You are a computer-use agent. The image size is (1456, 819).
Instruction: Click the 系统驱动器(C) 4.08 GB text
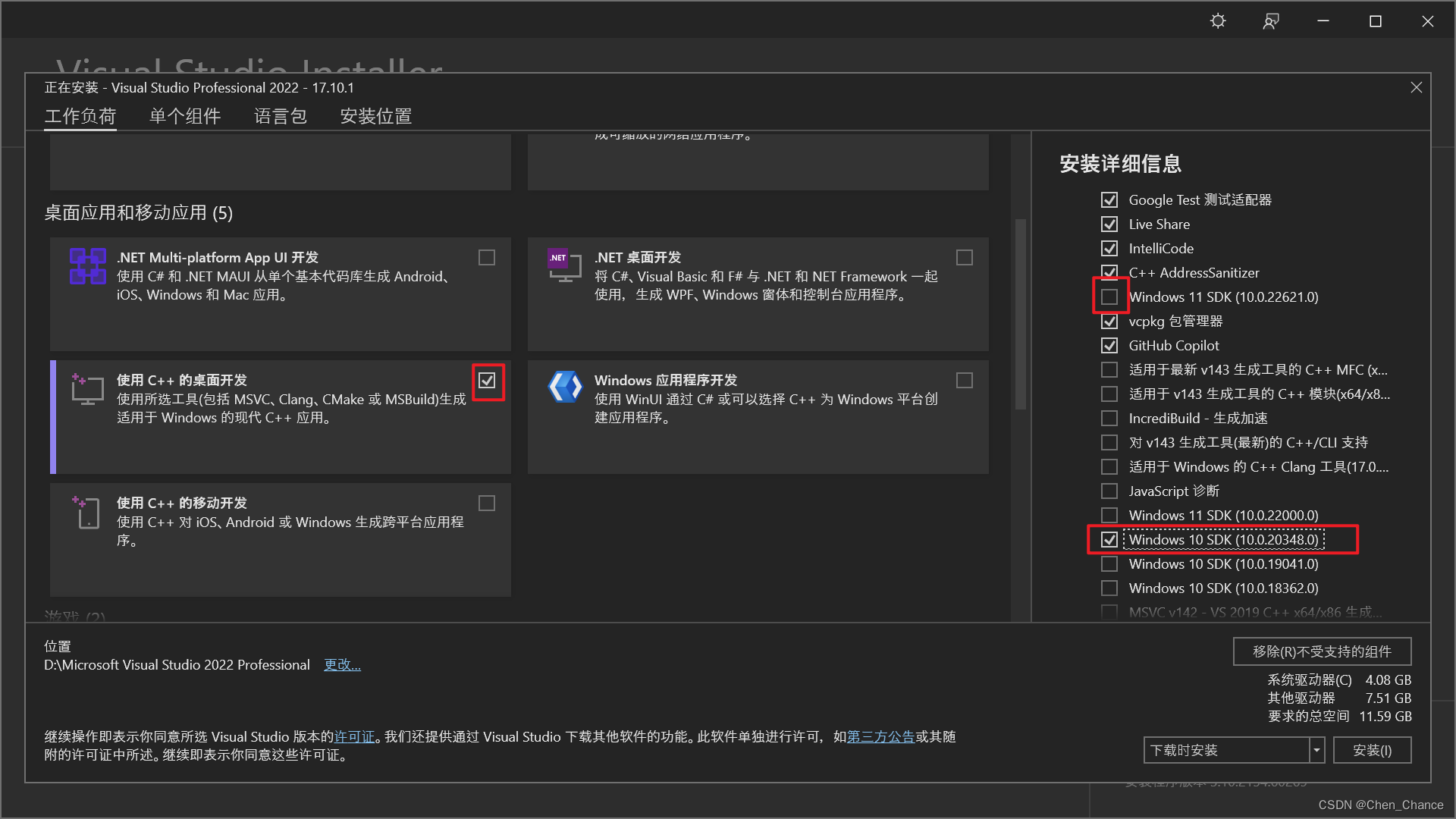[x=1340, y=680]
